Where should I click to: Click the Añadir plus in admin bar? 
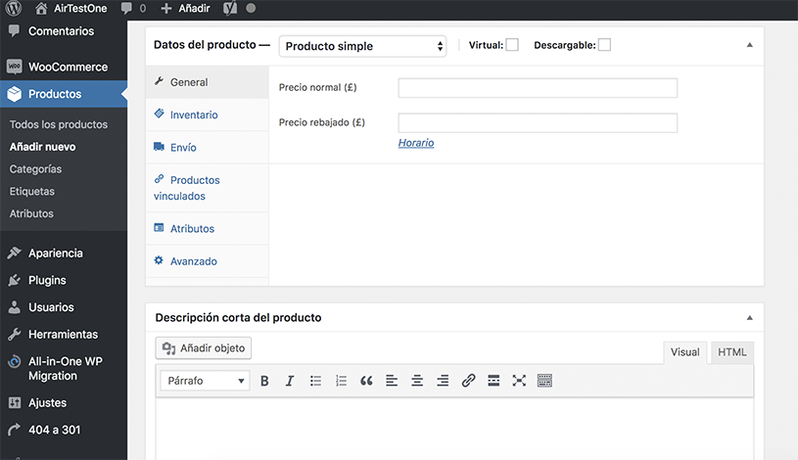[166, 8]
